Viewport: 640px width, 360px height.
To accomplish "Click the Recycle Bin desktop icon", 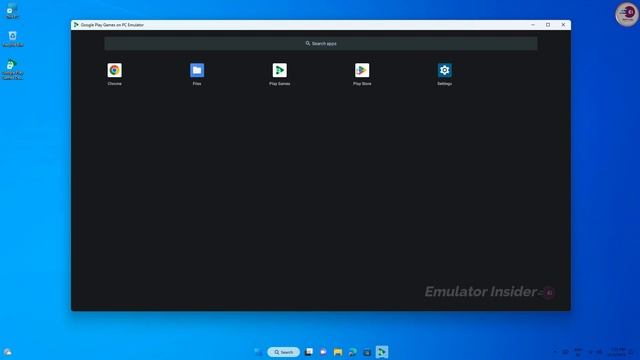I will click(x=13, y=39).
